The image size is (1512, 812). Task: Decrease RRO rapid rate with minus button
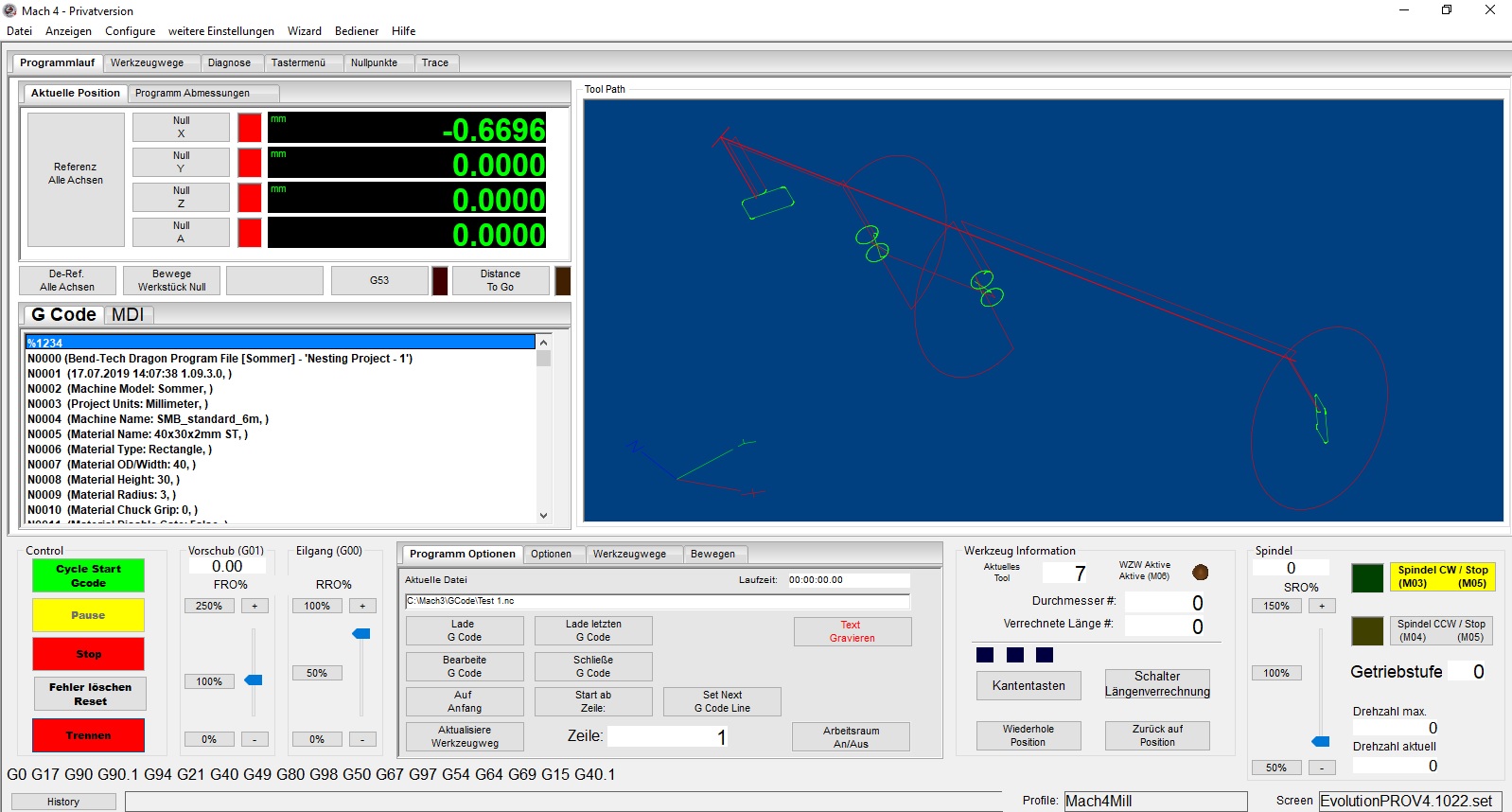[x=362, y=739]
